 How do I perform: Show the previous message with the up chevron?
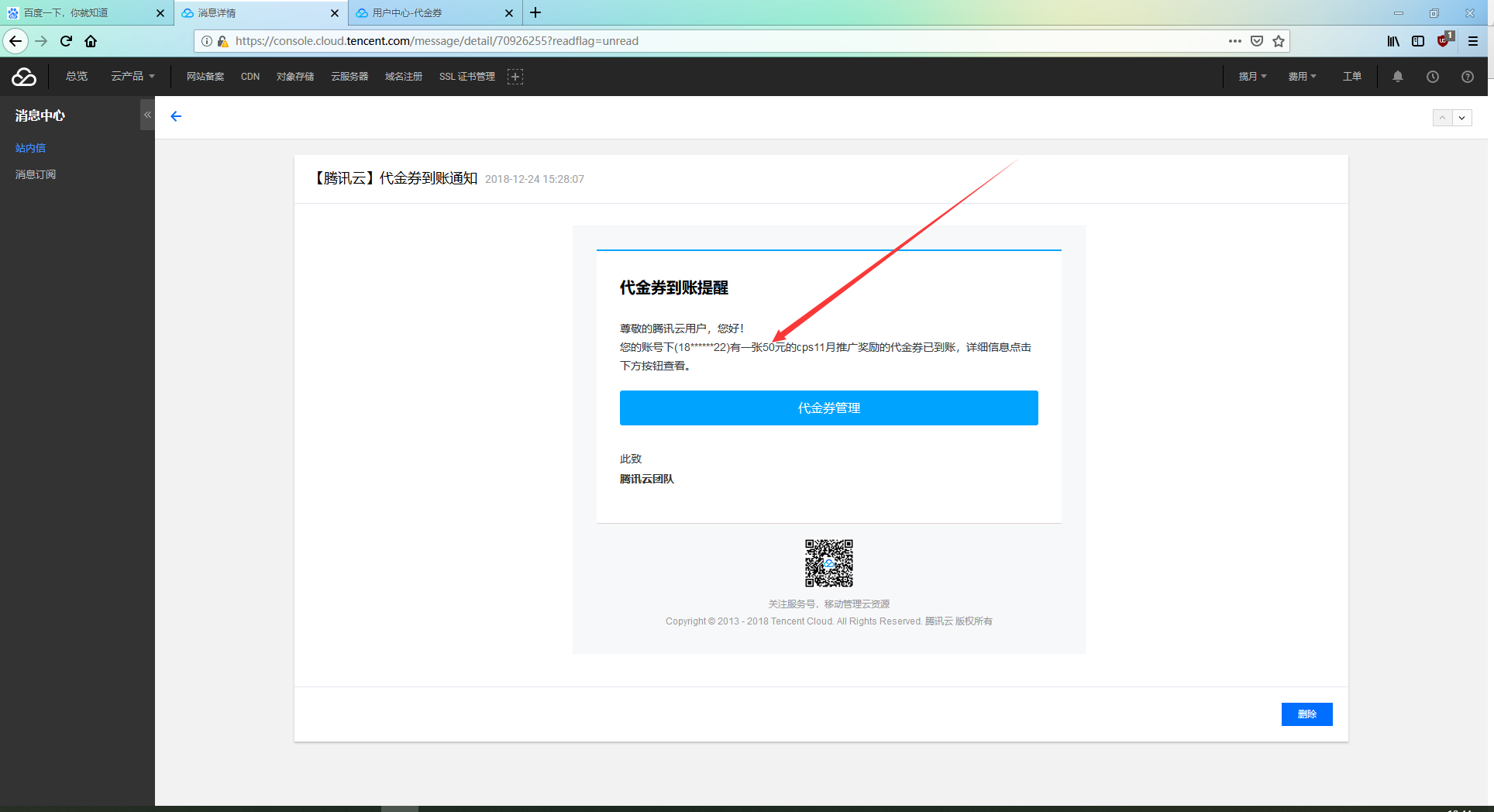click(x=1442, y=118)
